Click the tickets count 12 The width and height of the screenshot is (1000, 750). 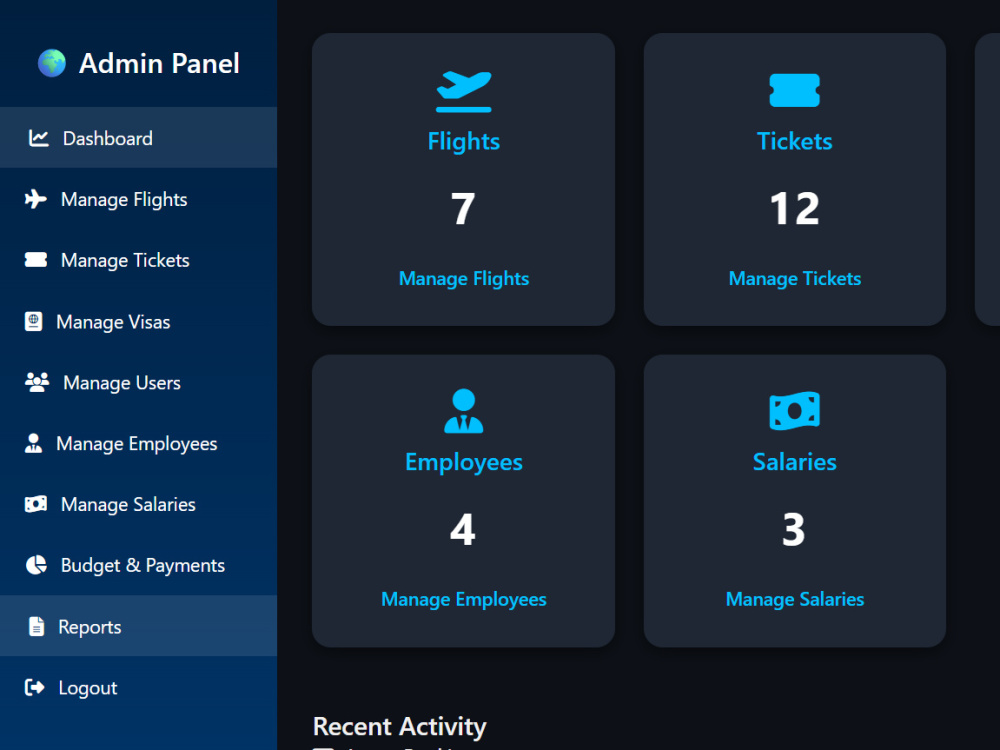click(x=795, y=209)
